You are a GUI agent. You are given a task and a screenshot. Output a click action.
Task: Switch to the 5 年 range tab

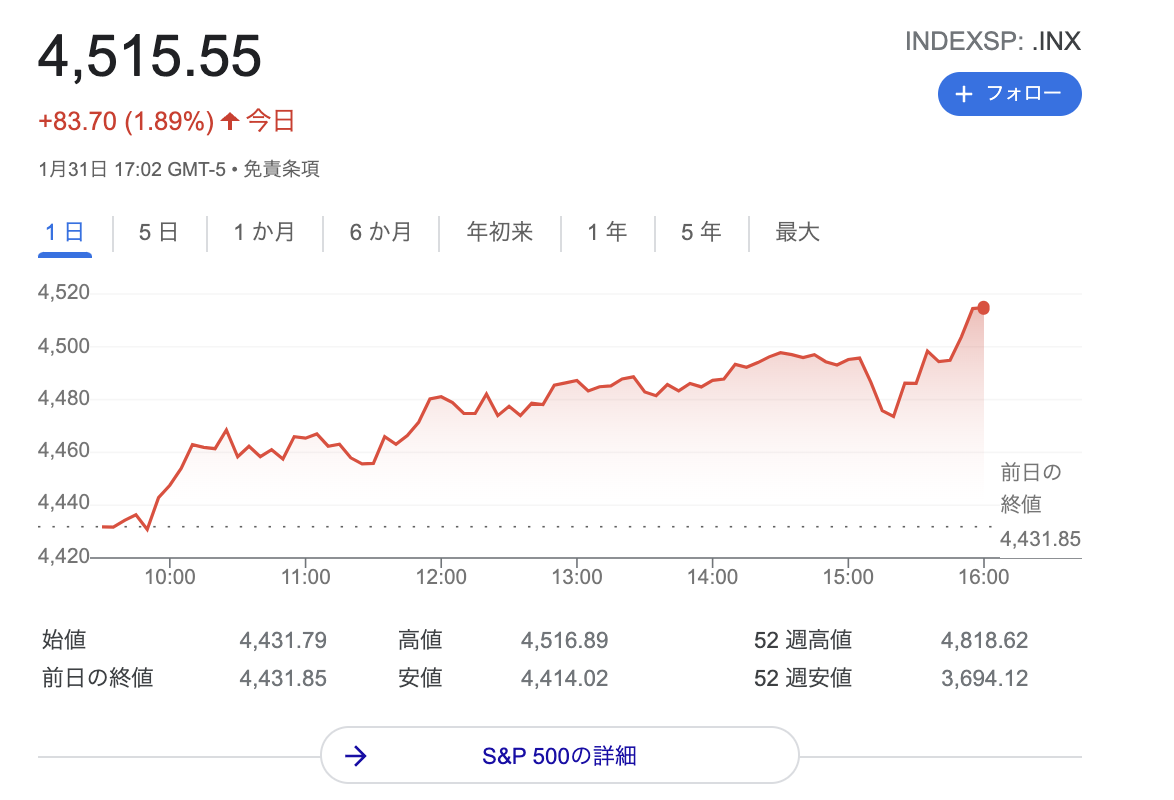(701, 232)
